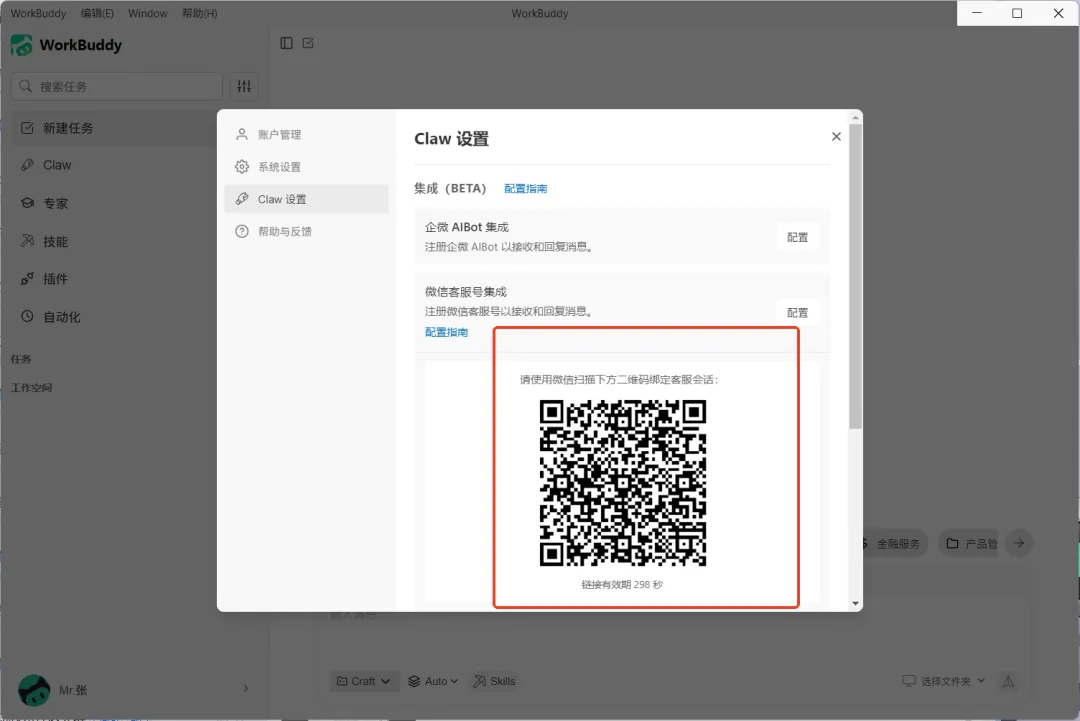Viewport: 1080px width, 721px height.
Task: Open 配置指南 link beside 集成 (BETA)
Action: point(526,189)
